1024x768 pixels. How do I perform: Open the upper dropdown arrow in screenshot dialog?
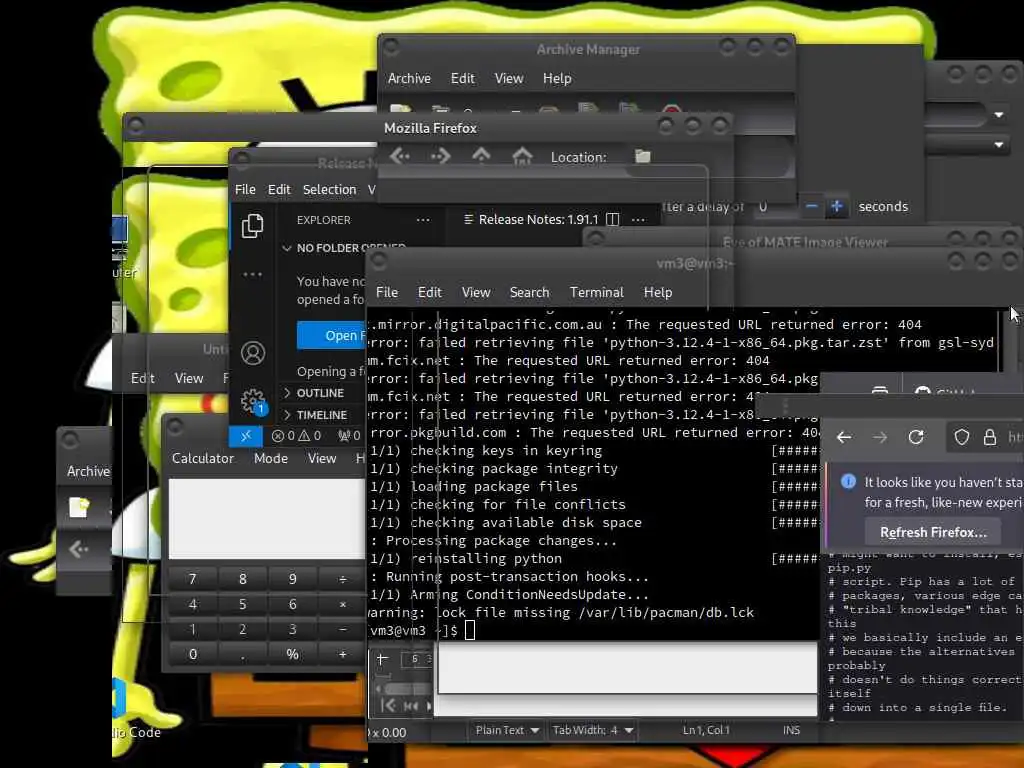(x=999, y=115)
